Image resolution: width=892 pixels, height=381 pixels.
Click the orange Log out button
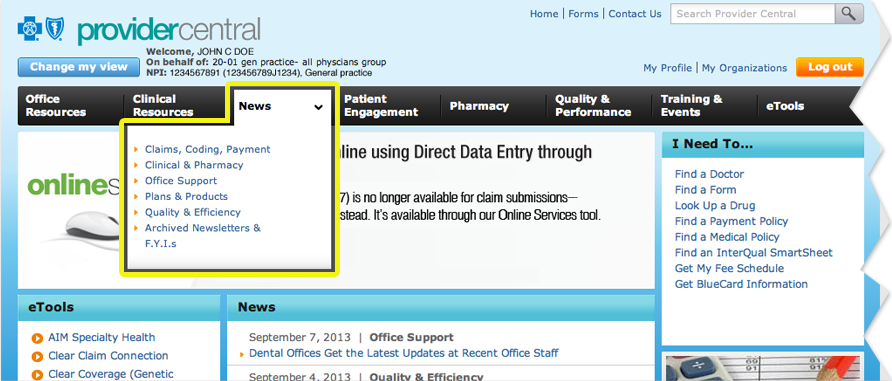(830, 67)
